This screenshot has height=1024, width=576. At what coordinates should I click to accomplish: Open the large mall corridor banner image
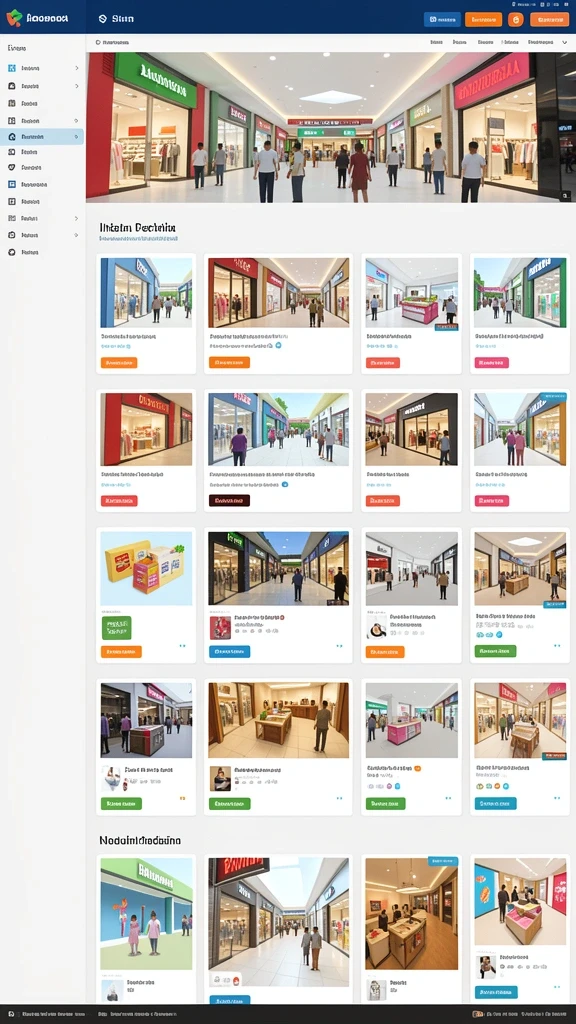tap(330, 127)
